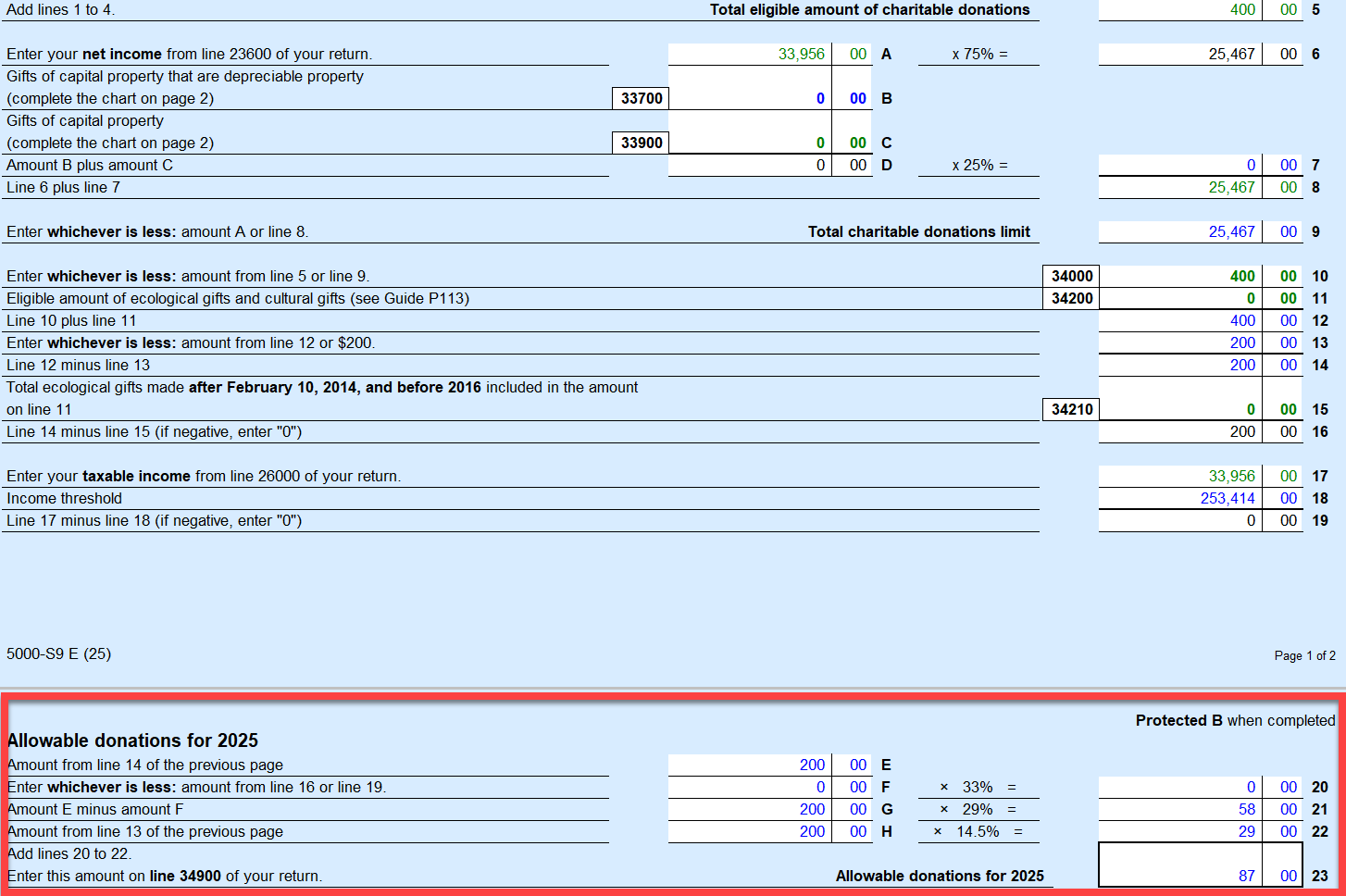Select the amount G field
Viewport: 1346px width, 896px height.
tap(749, 809)
